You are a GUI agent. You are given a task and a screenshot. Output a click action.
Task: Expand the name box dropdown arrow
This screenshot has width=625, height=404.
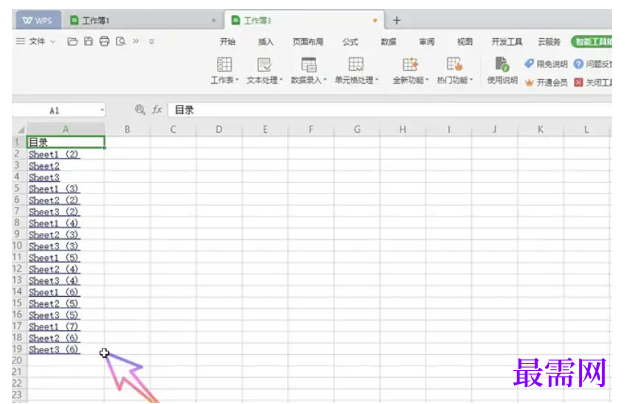click(102, 110)
